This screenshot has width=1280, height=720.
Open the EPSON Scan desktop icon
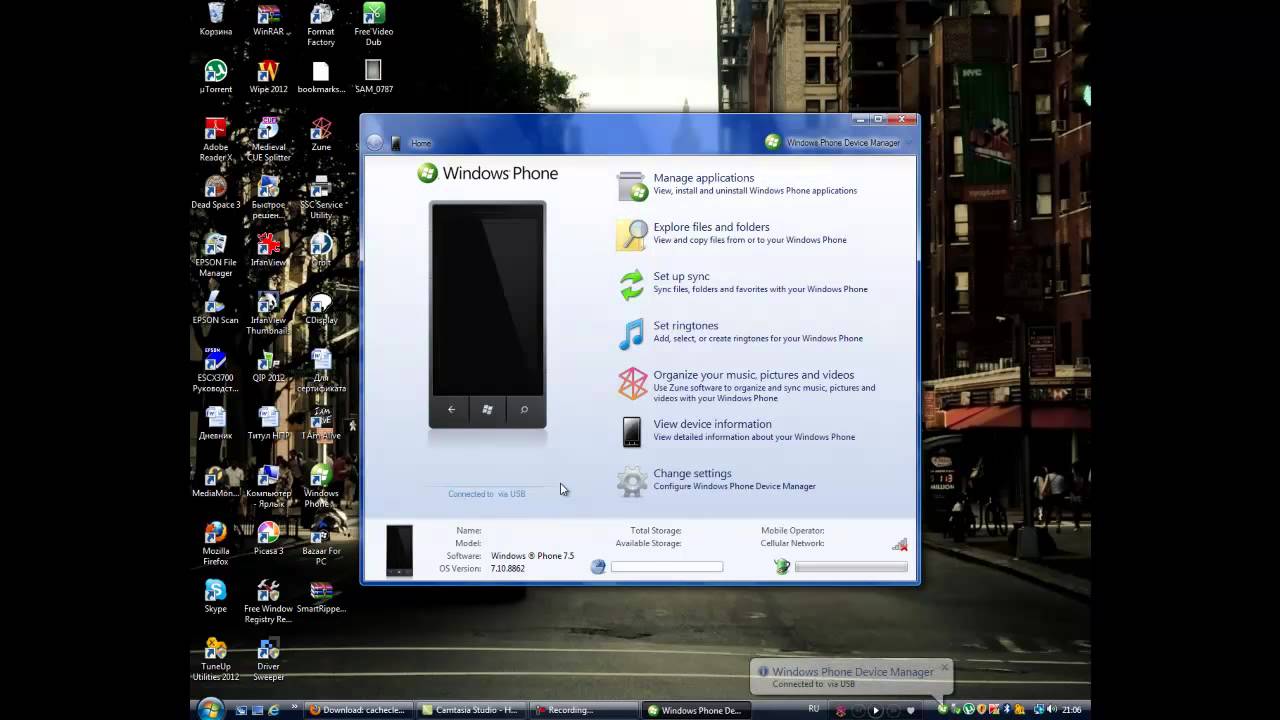click(216, 307)
